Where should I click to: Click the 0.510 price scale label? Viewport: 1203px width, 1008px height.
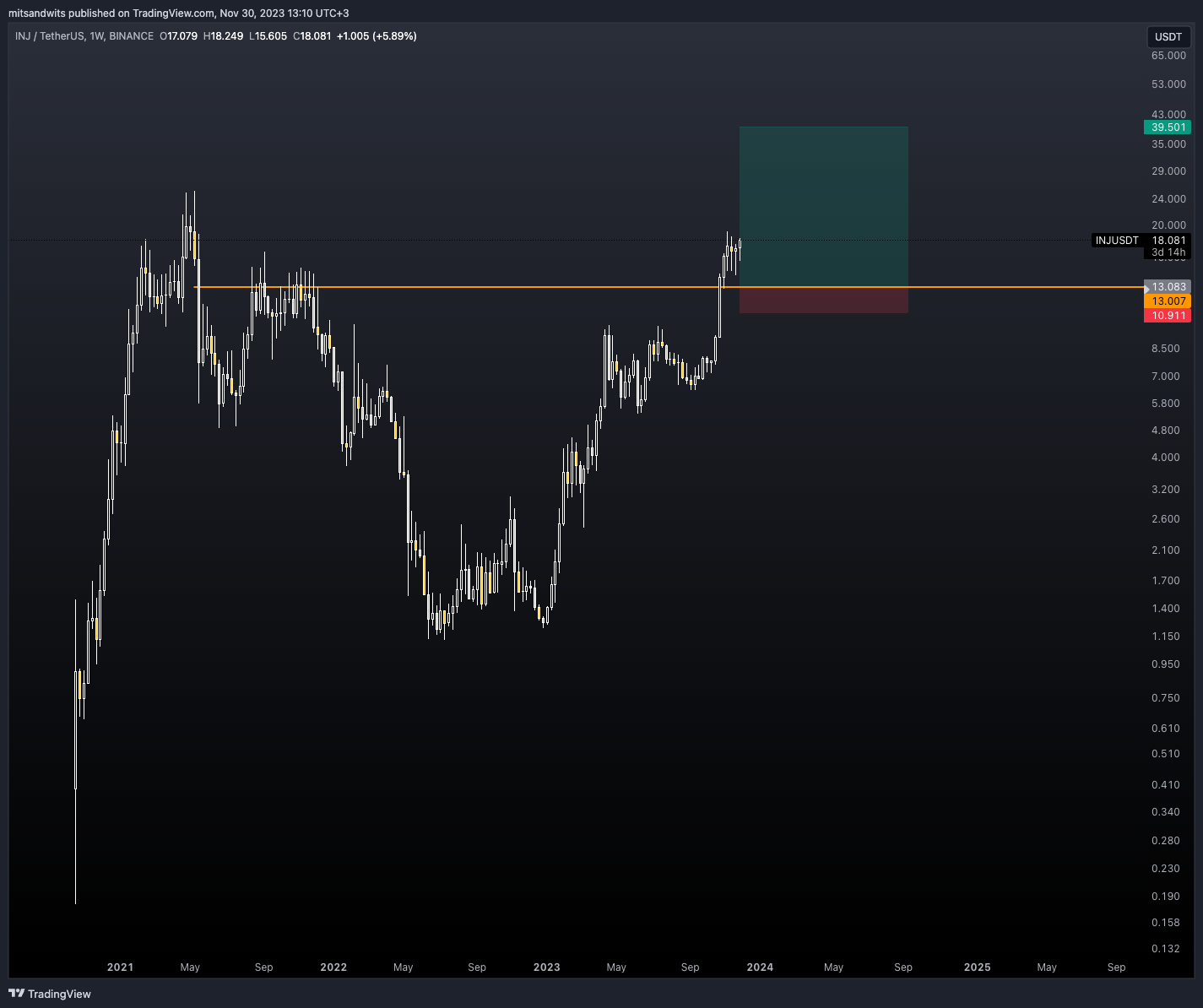pos(1166,754)
